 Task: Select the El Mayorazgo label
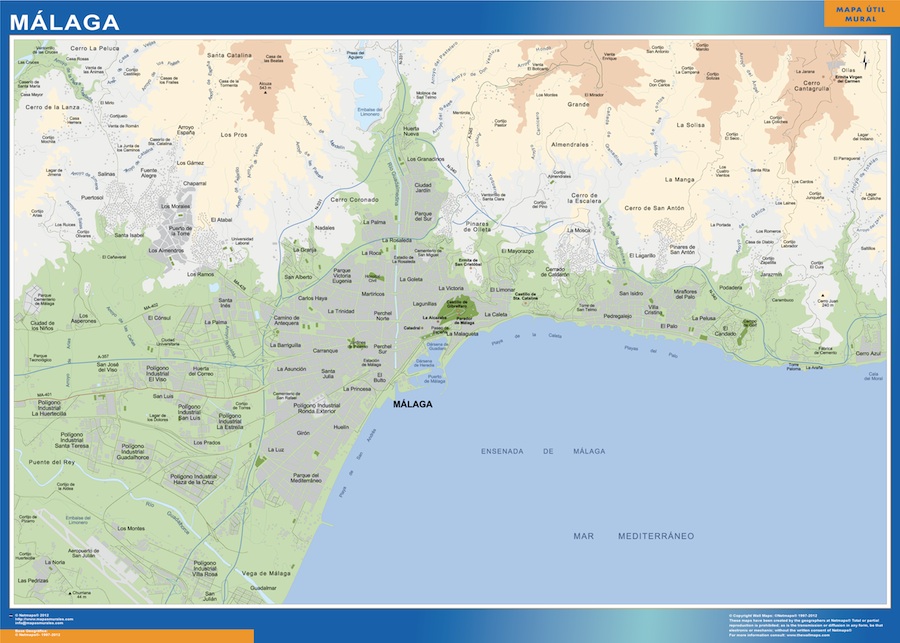click(517, 251)
